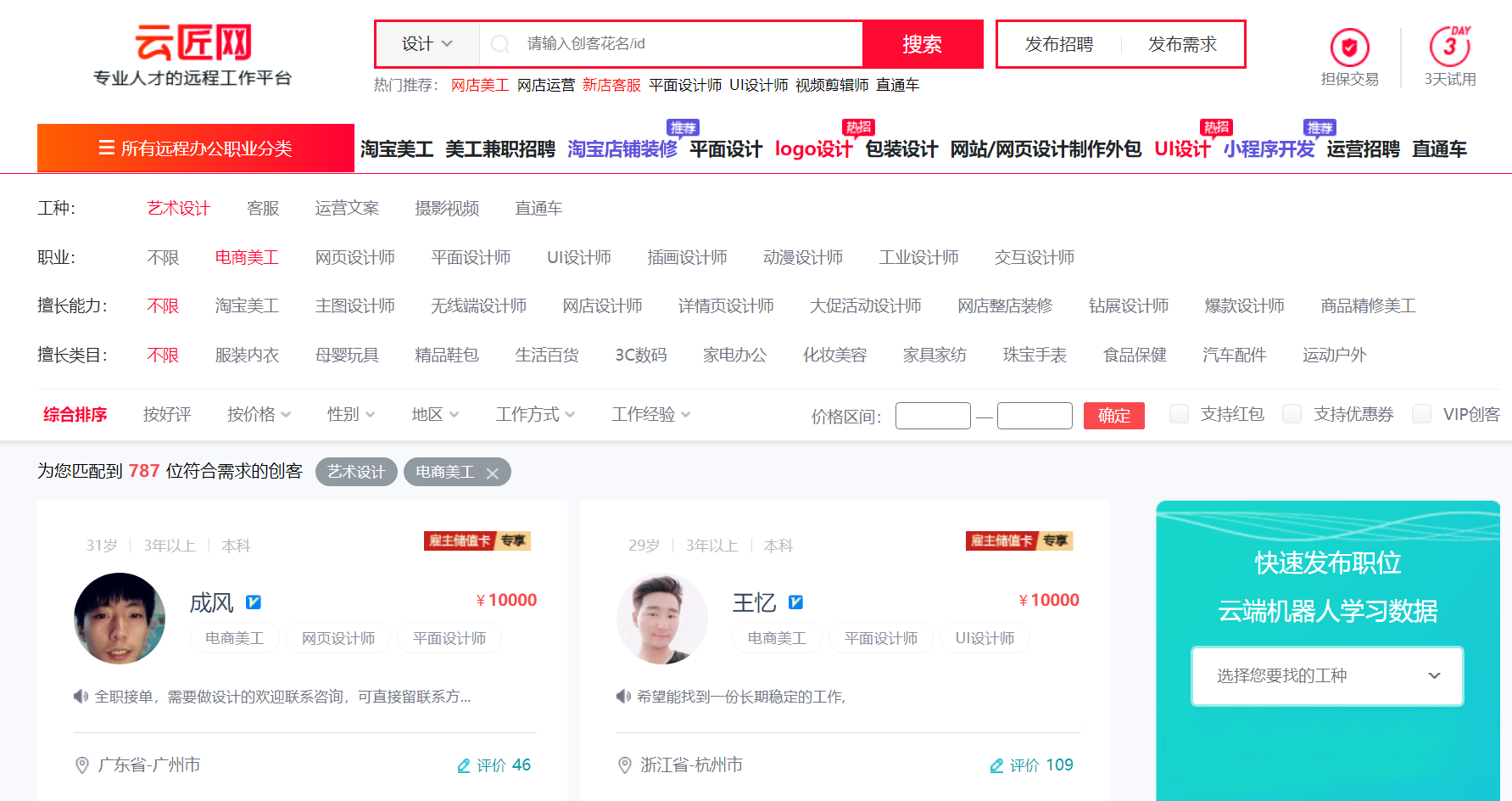The width and height of the screenshot is (1512, 801).
Task: Switch to the 摄影视频 category
Action: click(x=447, y=208)
